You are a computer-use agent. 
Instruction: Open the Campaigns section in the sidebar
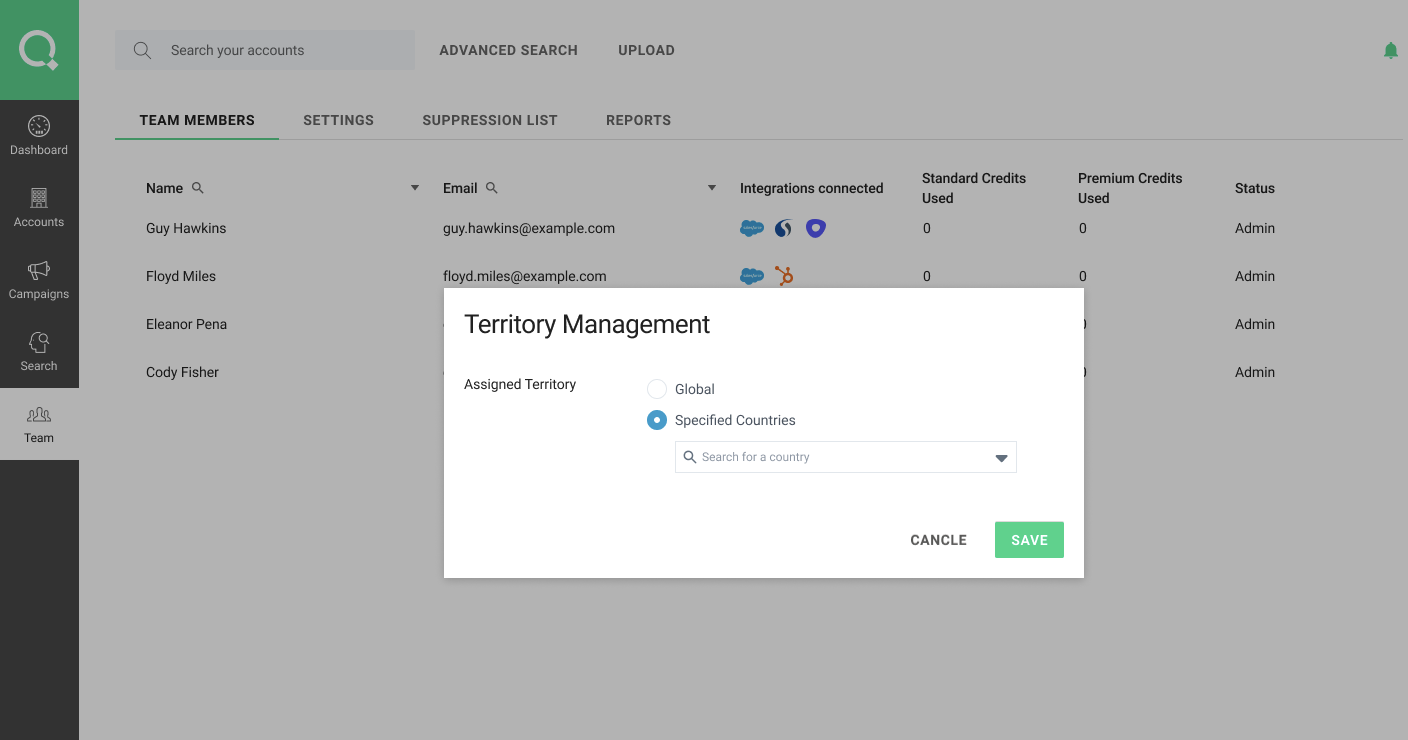39,279
